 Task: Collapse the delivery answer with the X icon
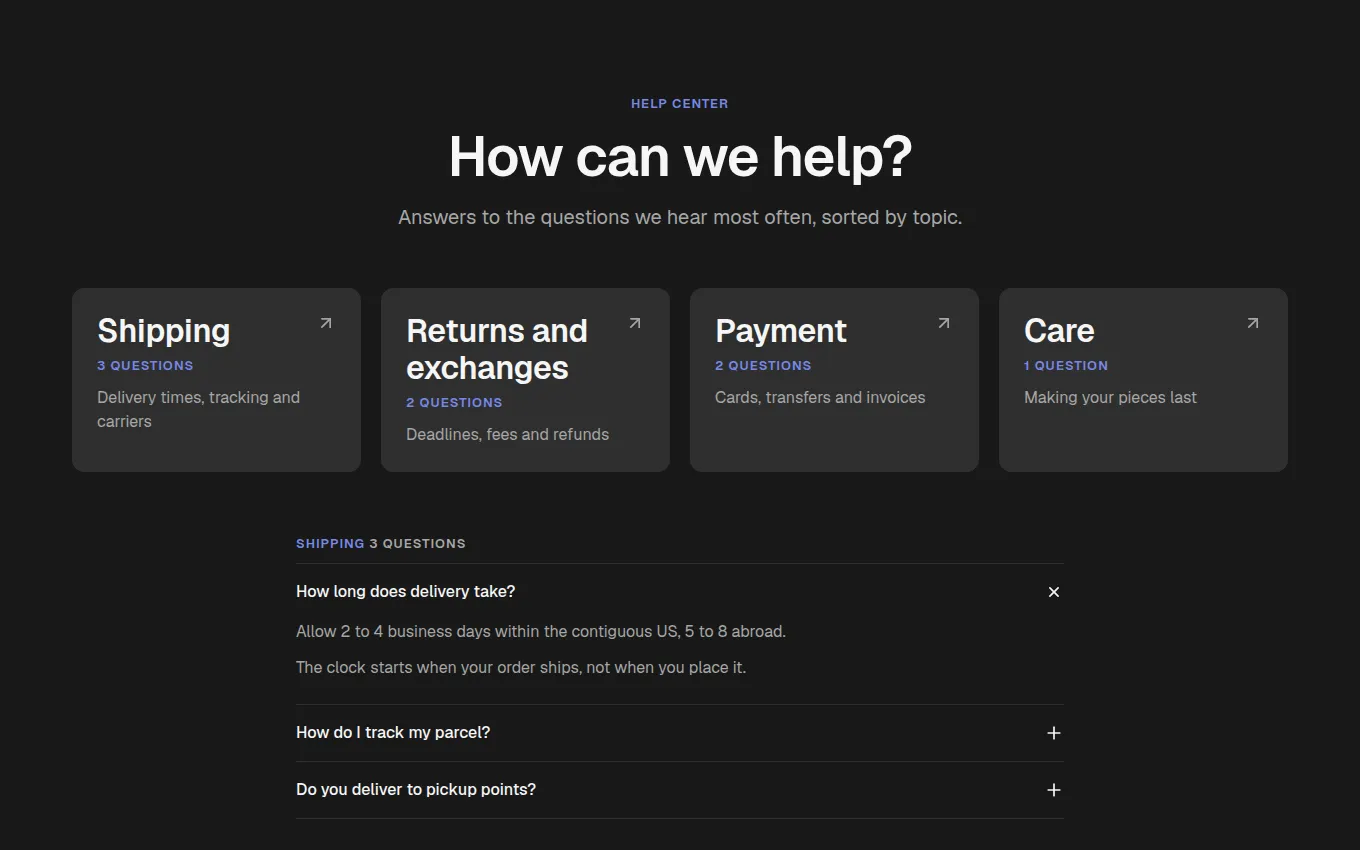coord(1053,592)
